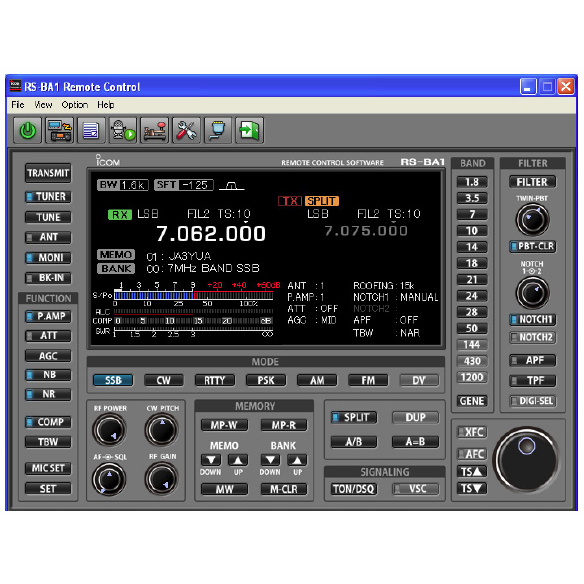Click the green power icon in toolbar
The image size is (584, 584).
point(28,130)
